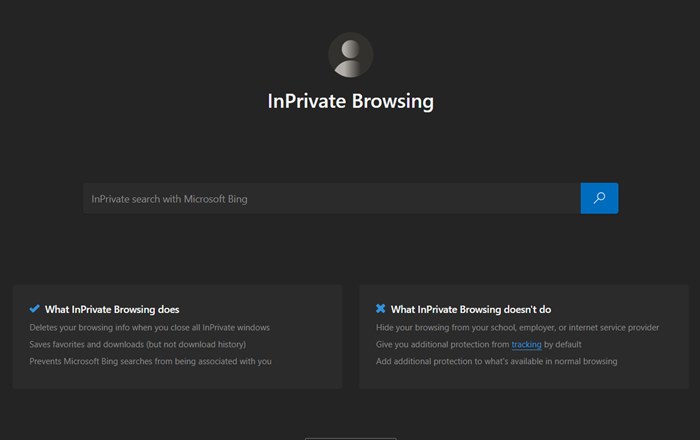Click 'Hide your browsing from your school' line
This screenshot has width=700, height=440.
coord(517,328)
